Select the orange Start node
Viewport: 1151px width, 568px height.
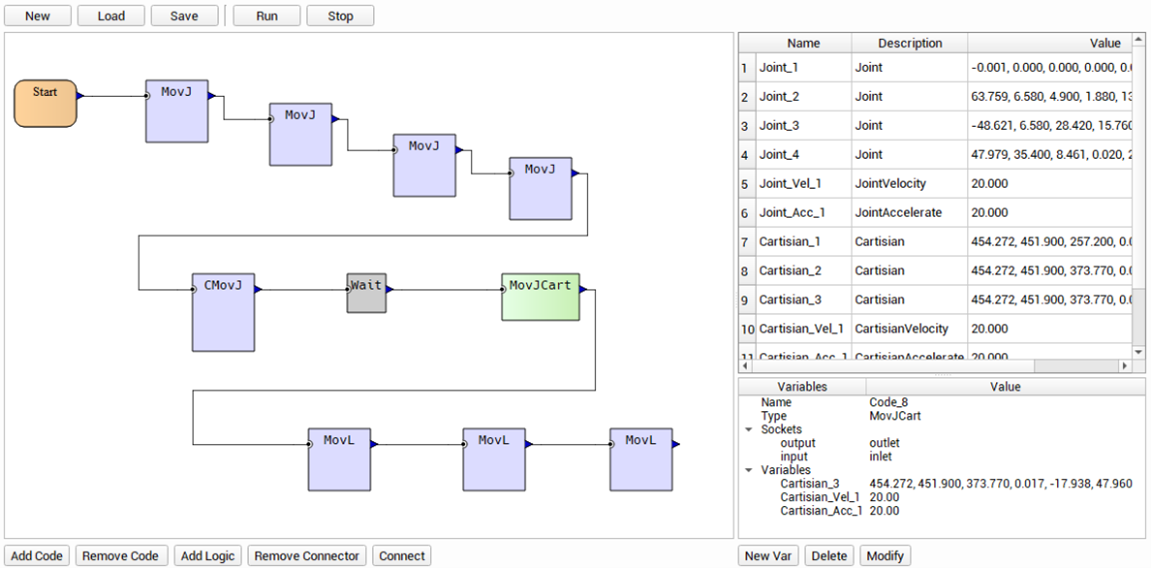tap(45, 104)
